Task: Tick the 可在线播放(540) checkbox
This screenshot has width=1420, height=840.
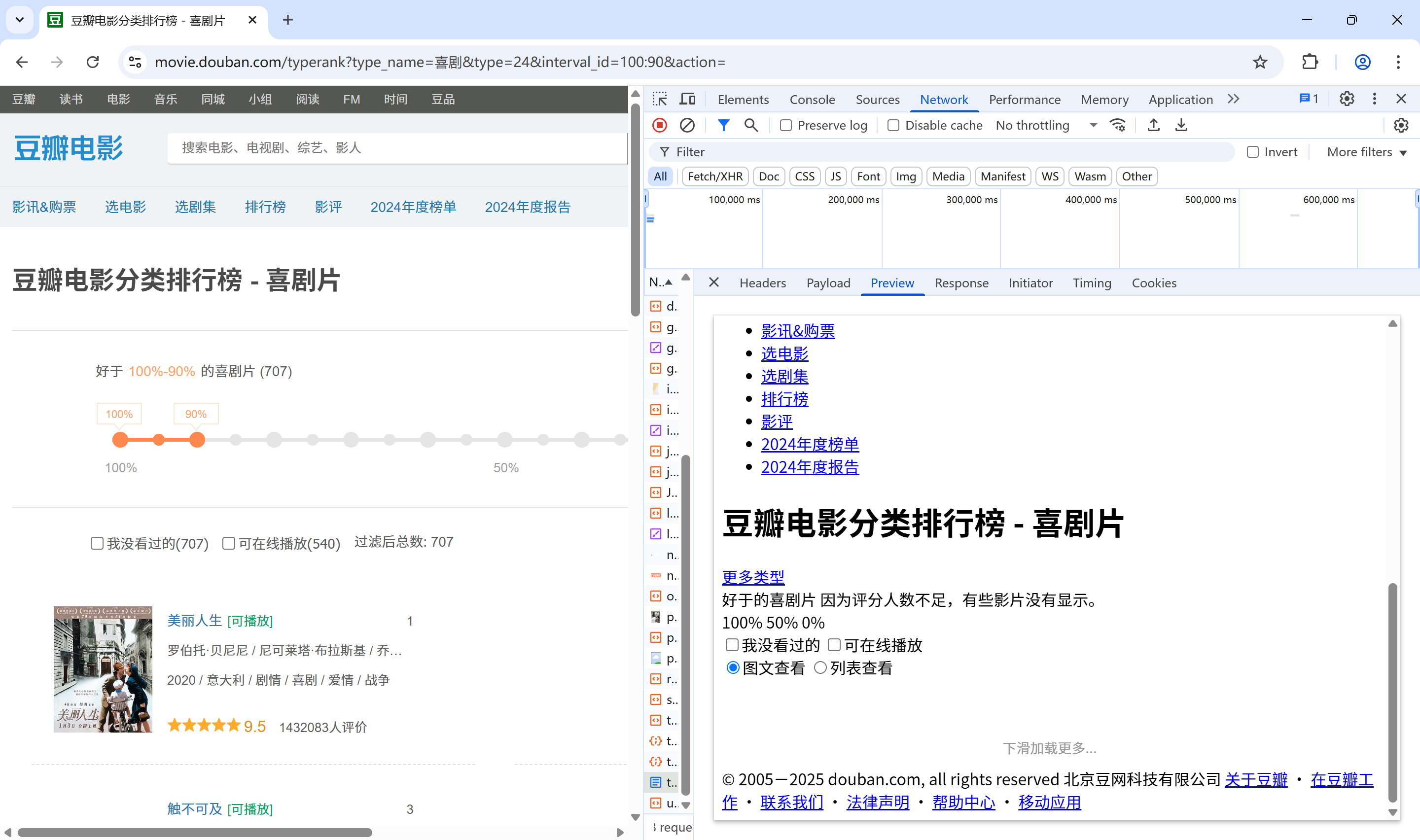Action: tap(229, 543)
